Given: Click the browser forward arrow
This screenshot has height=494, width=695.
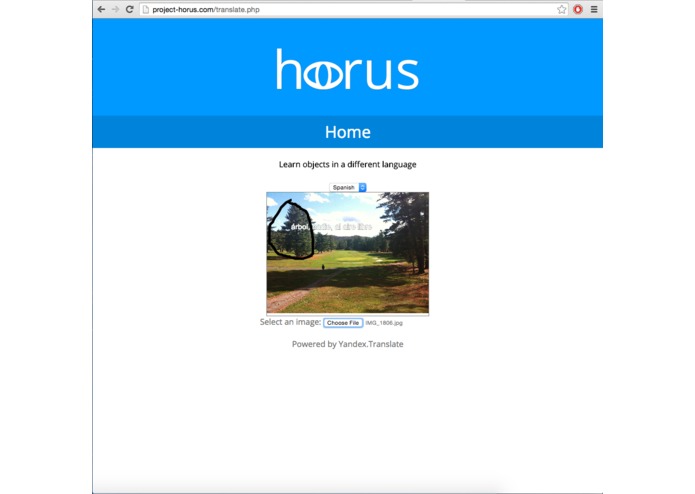Looking at the screenshot, I should (115, 9).
